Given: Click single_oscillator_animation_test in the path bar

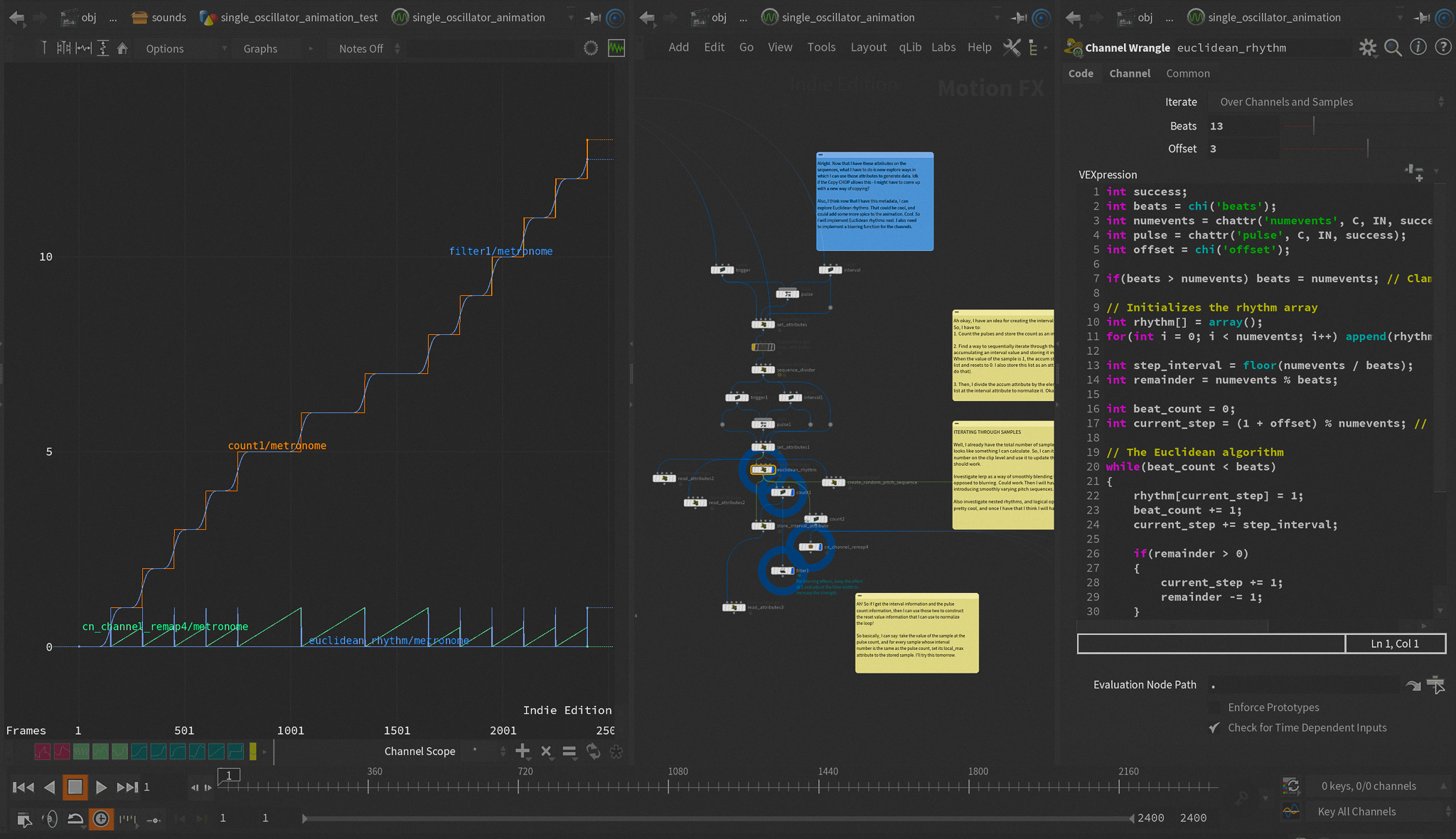Looking at the screenshot, I should click(289, 18).
